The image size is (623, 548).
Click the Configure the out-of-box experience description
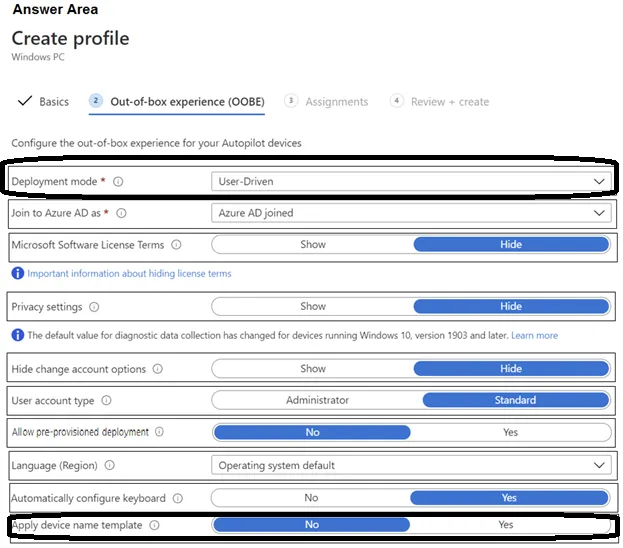pyautogui.click(x=156, y=143)
